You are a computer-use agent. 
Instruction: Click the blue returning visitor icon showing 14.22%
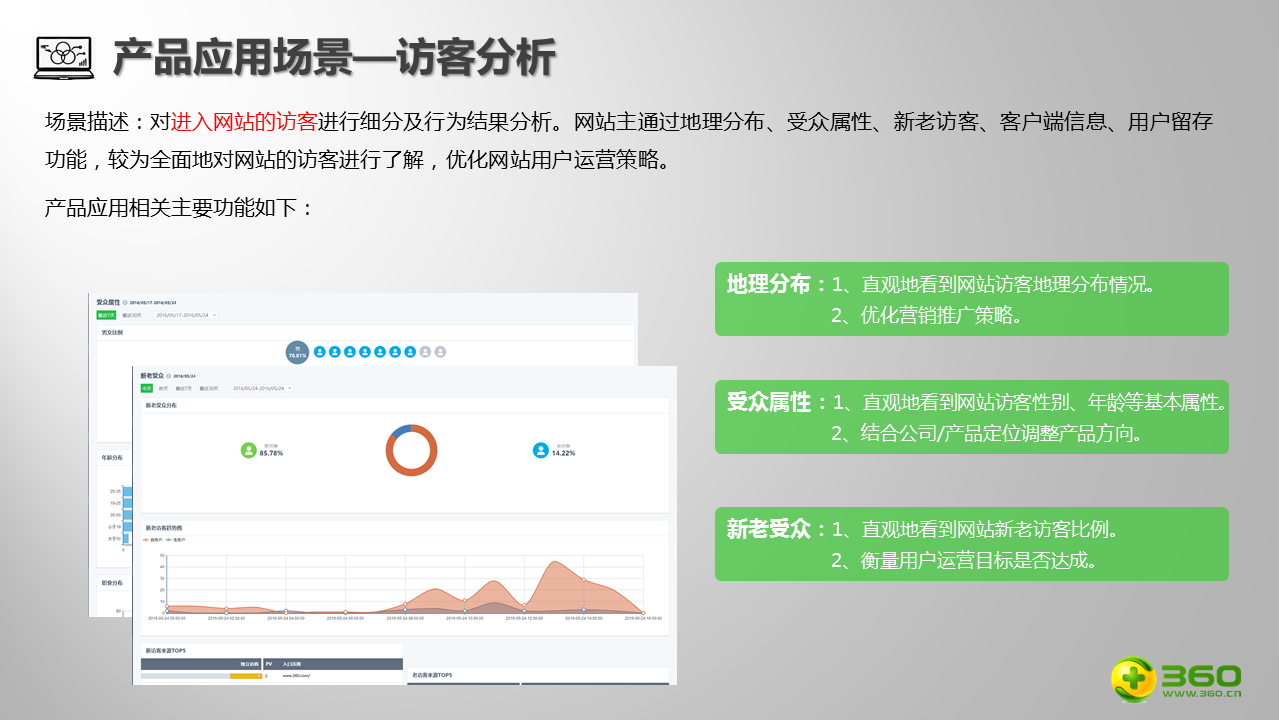coord(541,450)
